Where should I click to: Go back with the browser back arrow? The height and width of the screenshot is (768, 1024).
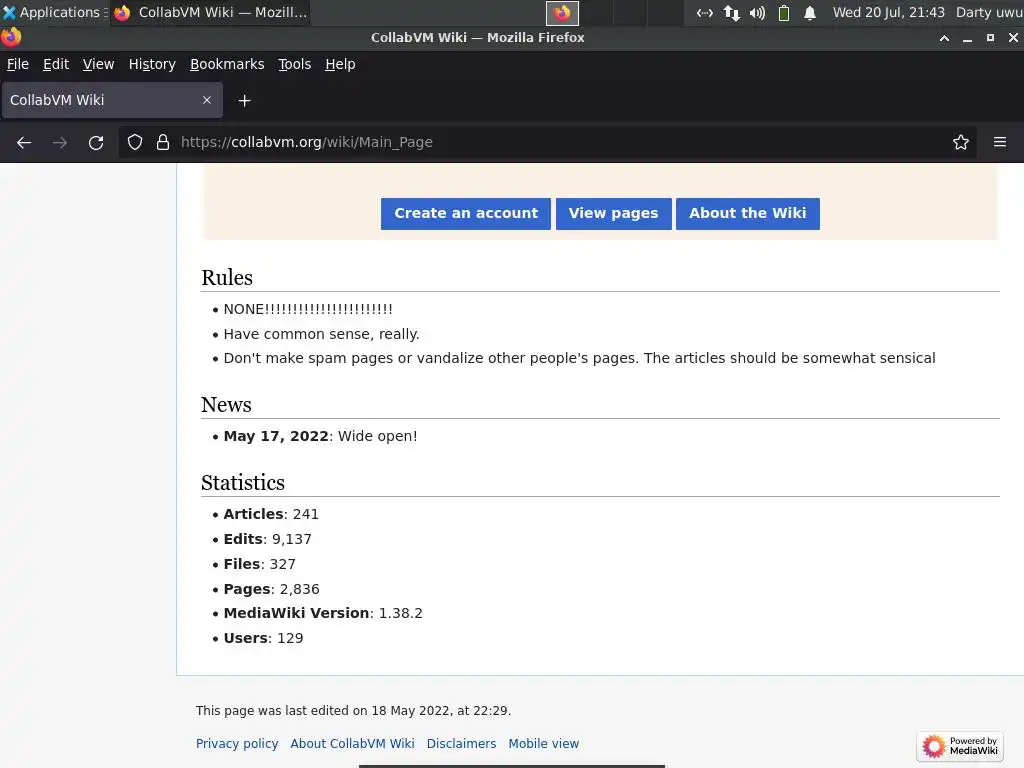(x=24, y=142)
